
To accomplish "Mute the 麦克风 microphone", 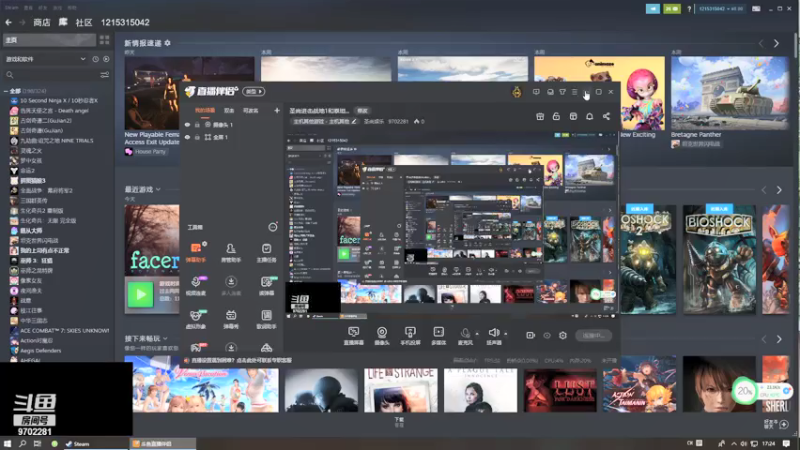I will point(465,336).
